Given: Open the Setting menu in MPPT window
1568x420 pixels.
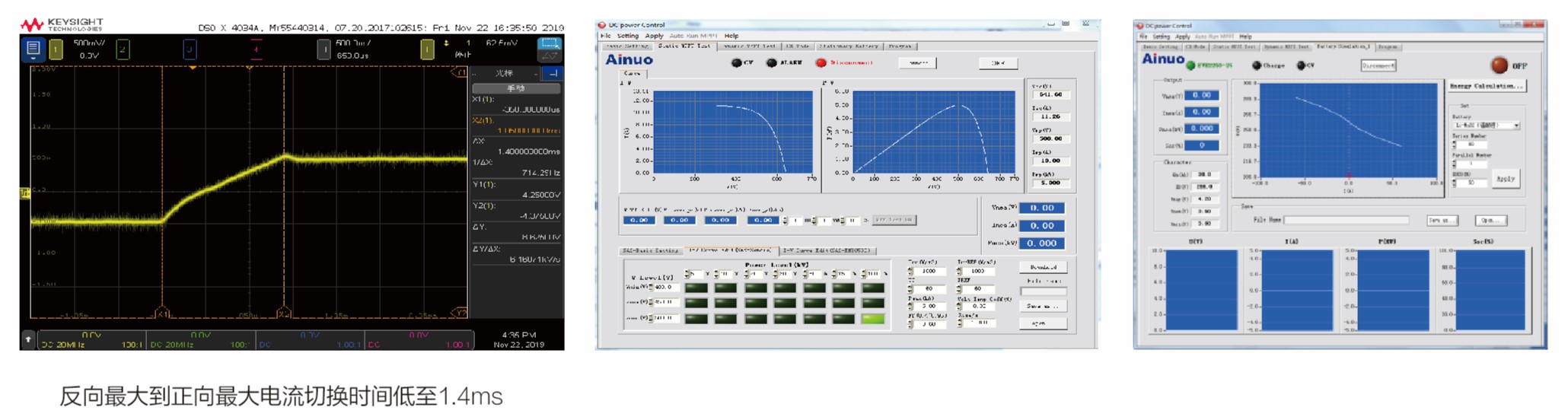Looking at the screenshot, I should 627,36.
